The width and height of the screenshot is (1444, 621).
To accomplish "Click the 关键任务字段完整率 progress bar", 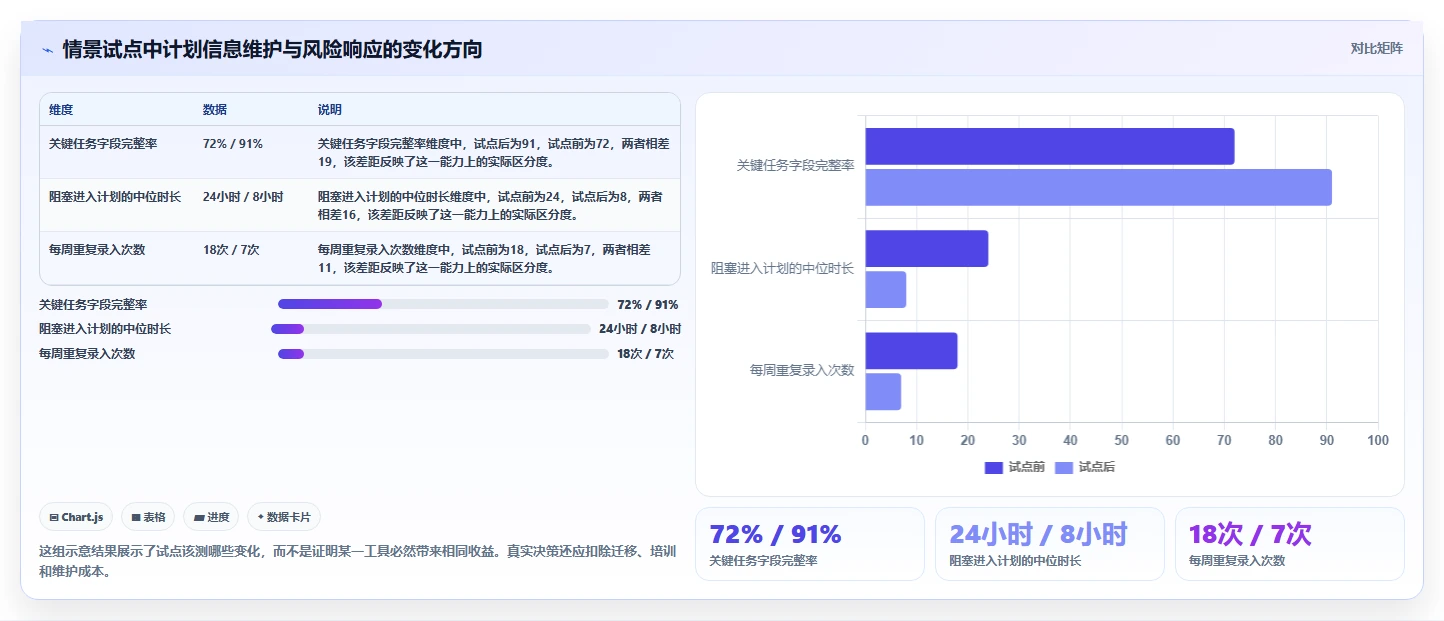I will (443, 304).
